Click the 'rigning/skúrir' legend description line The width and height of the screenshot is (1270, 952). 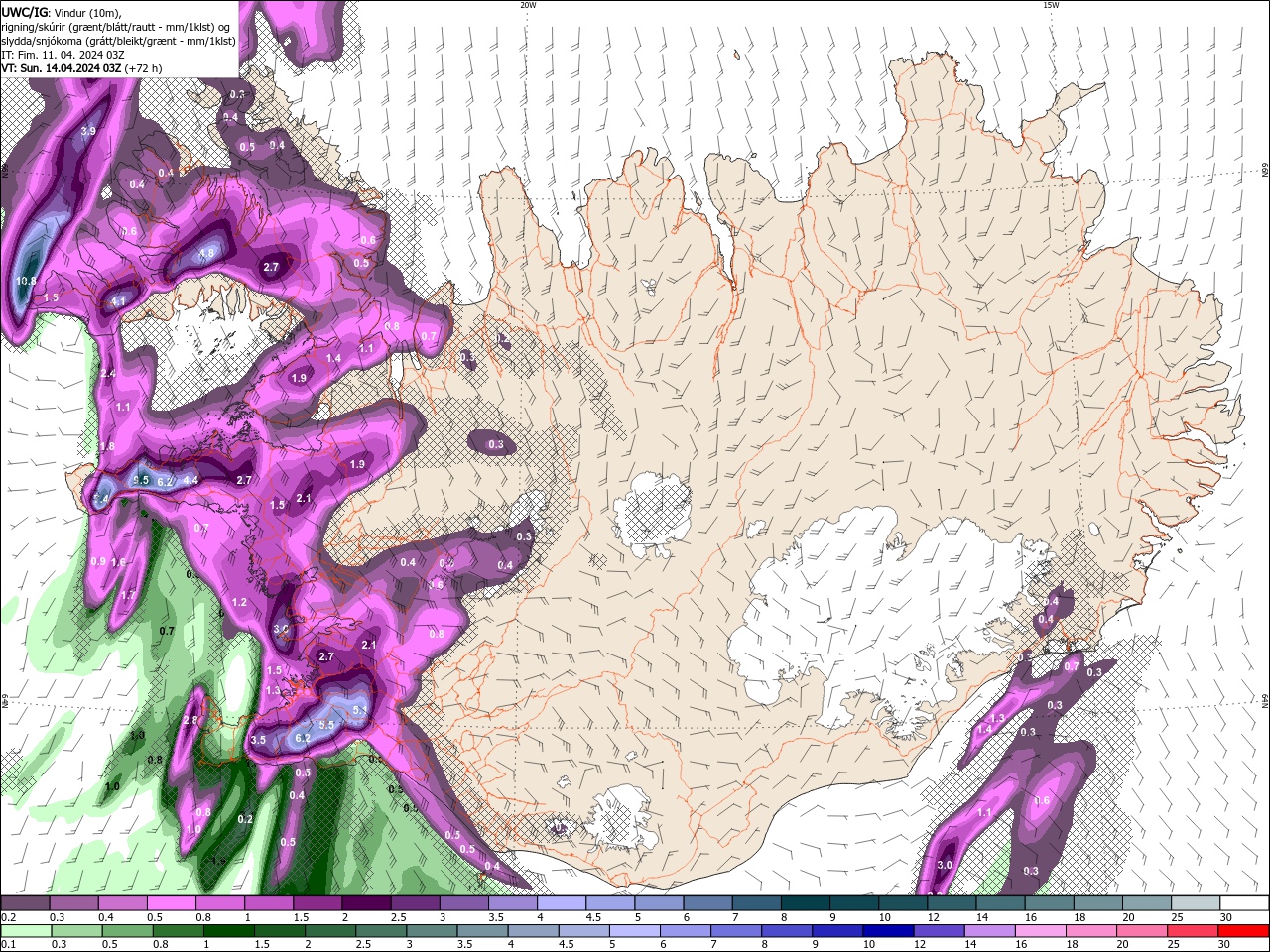[x=117, y=27]
